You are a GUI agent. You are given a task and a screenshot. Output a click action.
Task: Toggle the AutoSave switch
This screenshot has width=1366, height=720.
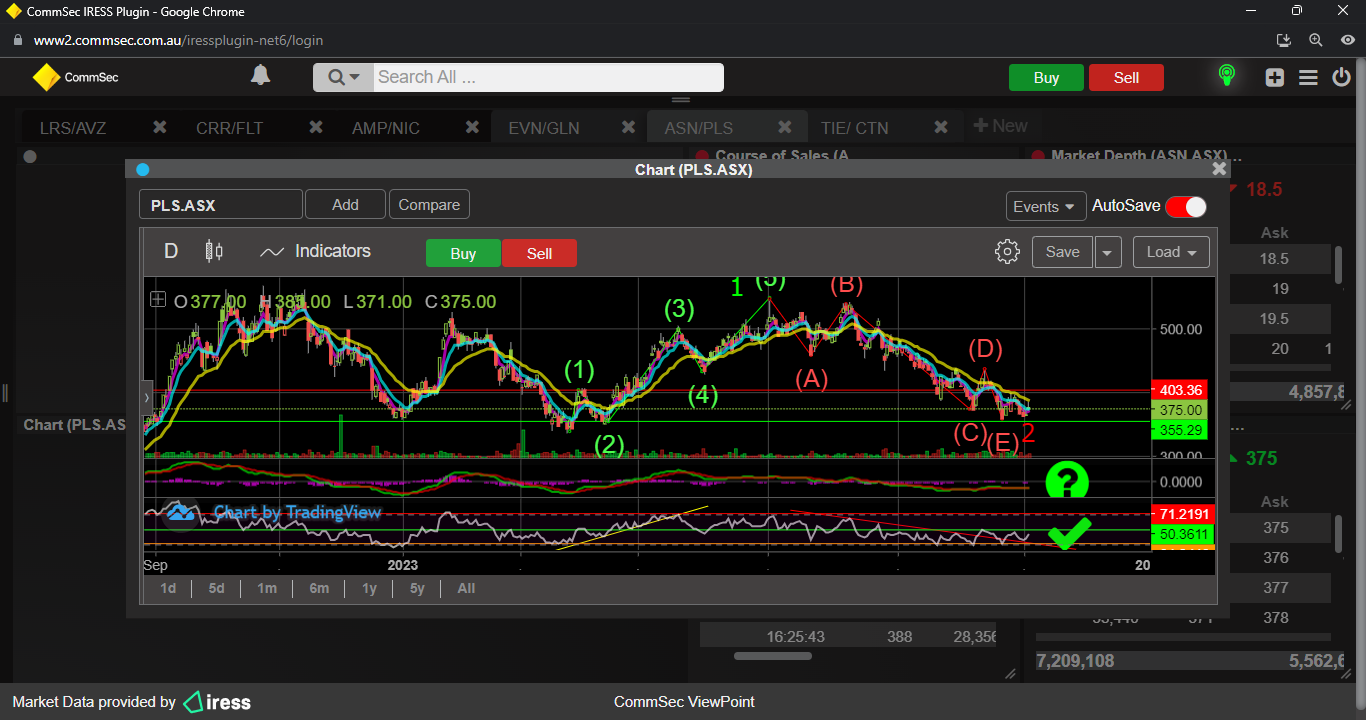pyautogui.click(x=1186, y=206)
